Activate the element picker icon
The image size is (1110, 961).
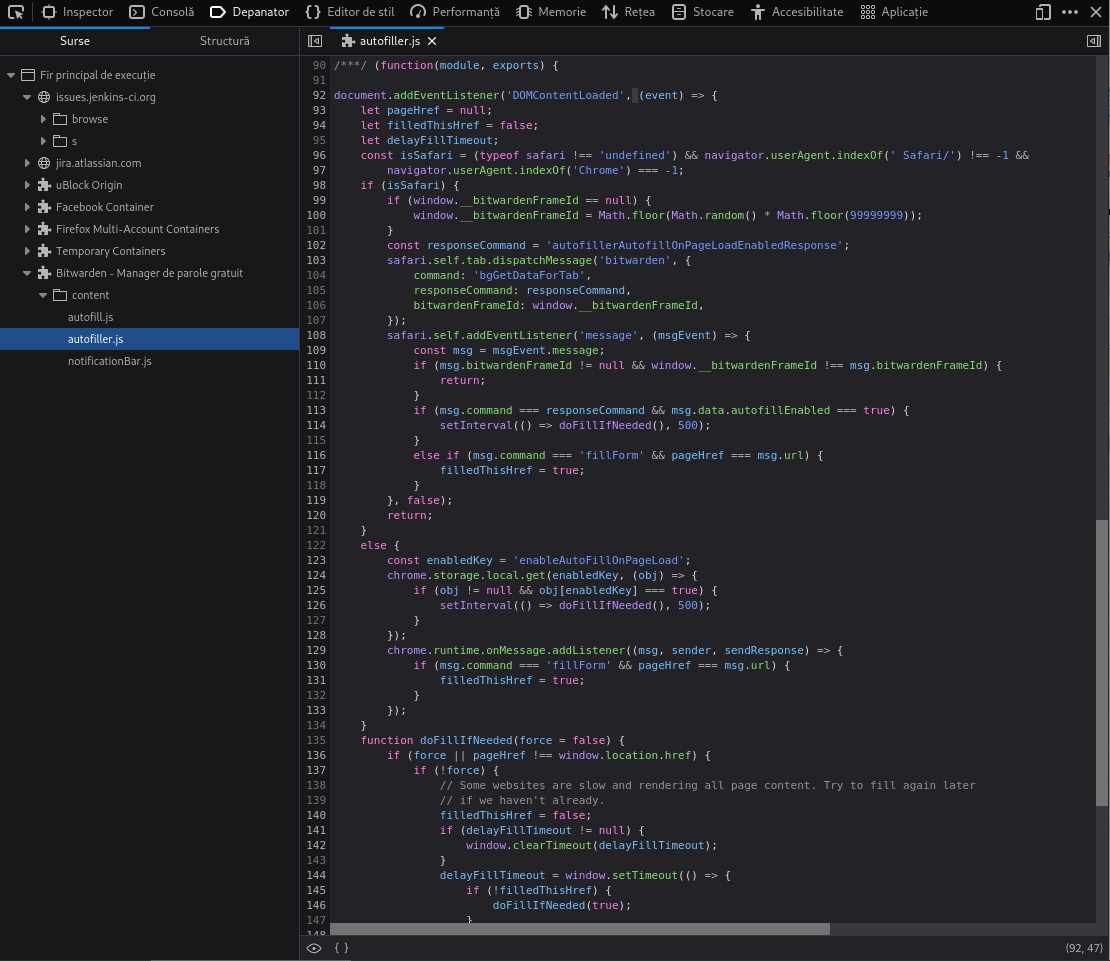pyautogui.click(x=16, y=12)
